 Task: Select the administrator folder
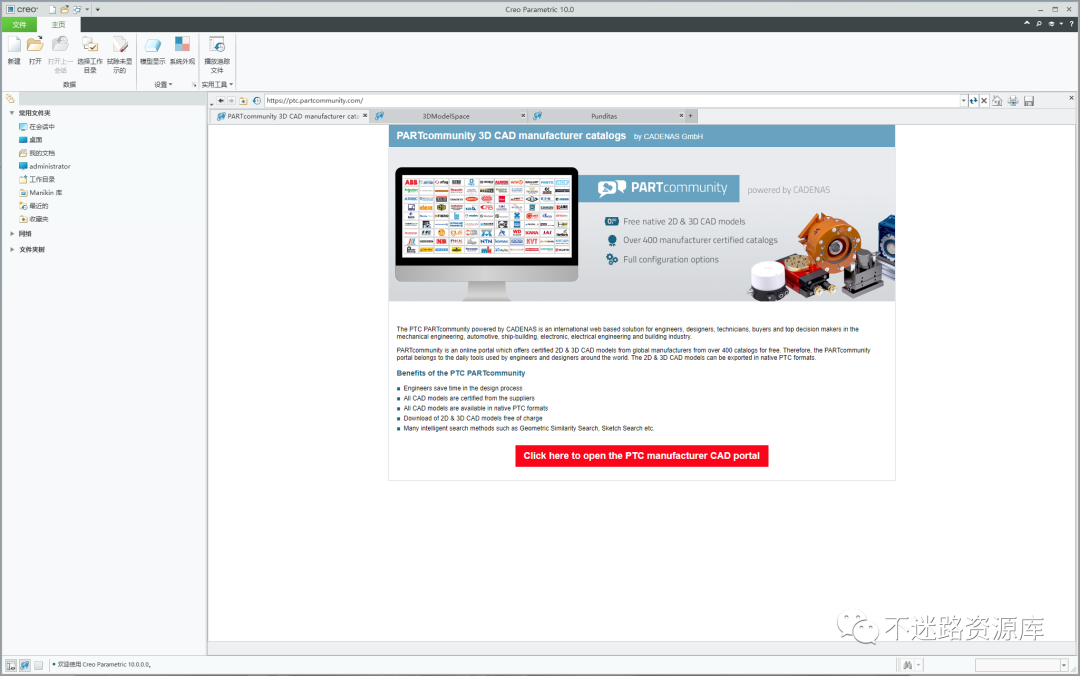click(44, 166)
